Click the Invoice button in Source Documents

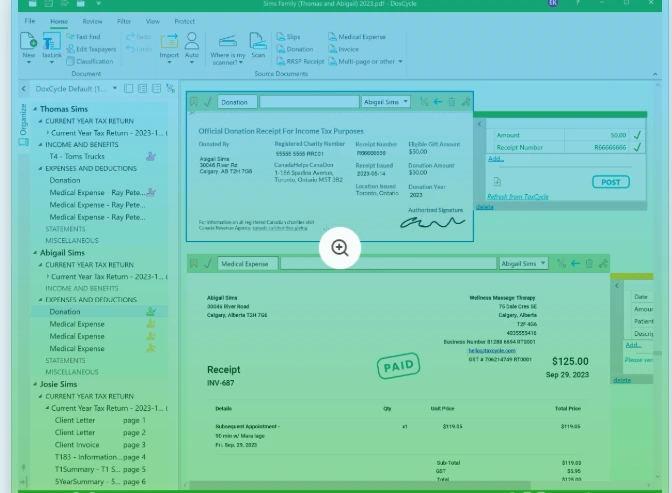tap(343, 49)
